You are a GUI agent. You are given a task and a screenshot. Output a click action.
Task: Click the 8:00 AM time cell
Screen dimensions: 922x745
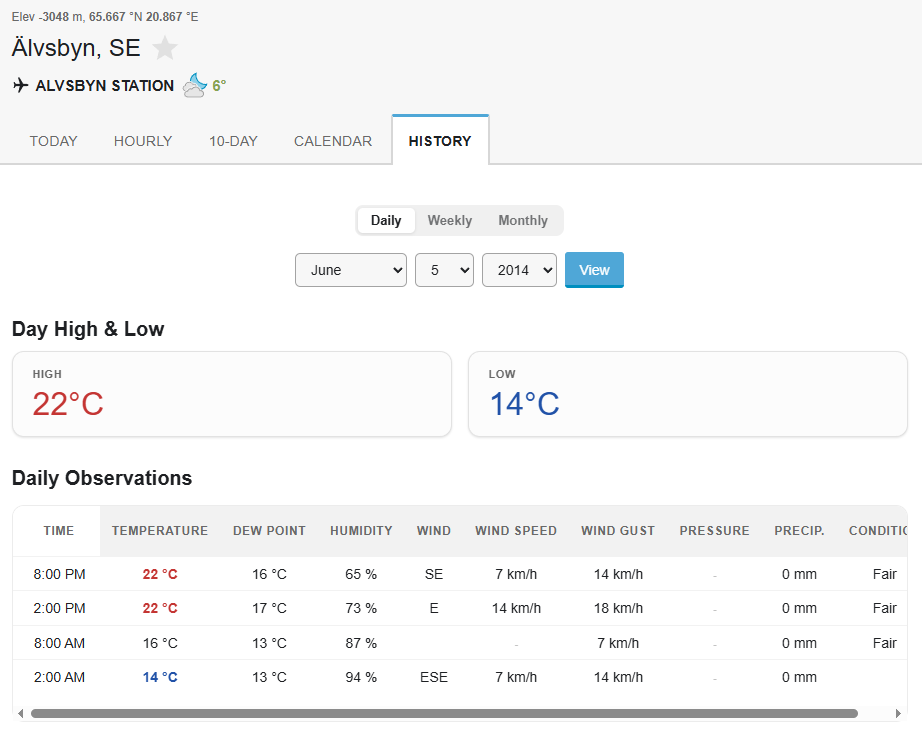point(59,643)
